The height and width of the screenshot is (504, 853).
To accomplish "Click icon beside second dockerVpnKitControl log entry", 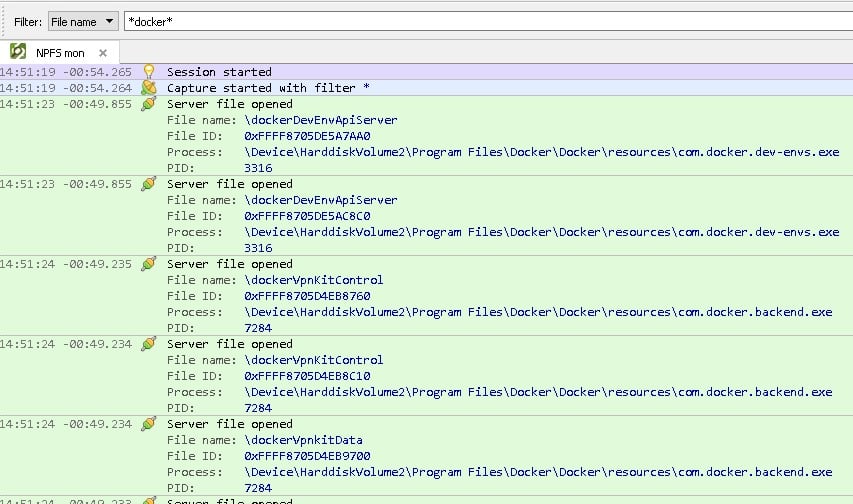I will pos(149,344).
